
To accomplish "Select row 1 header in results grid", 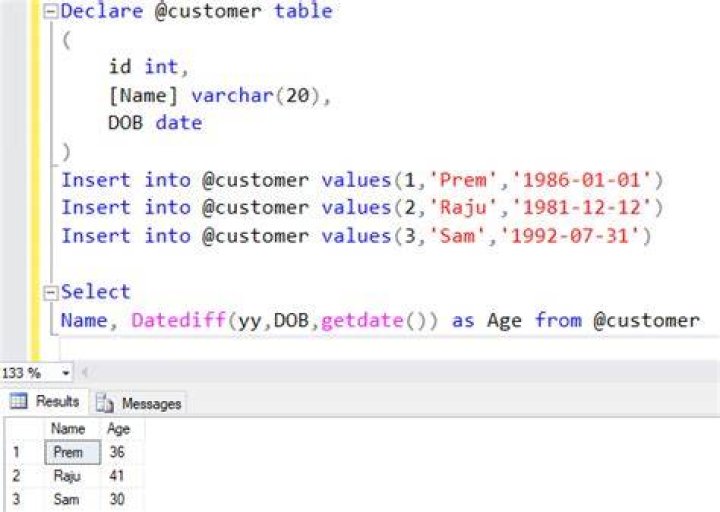I will [x=25, y=452].
